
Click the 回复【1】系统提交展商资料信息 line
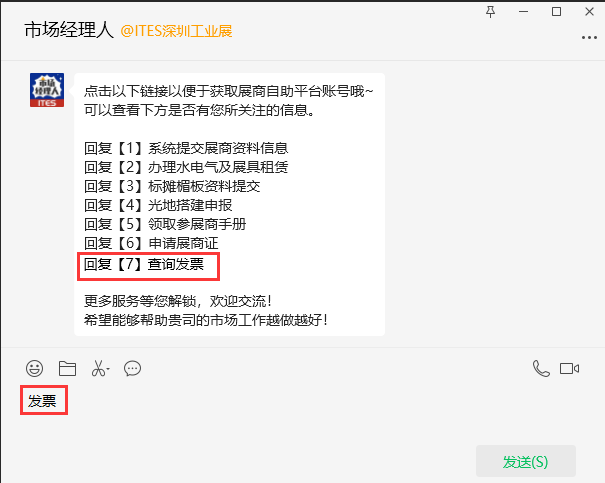(186, 148)
